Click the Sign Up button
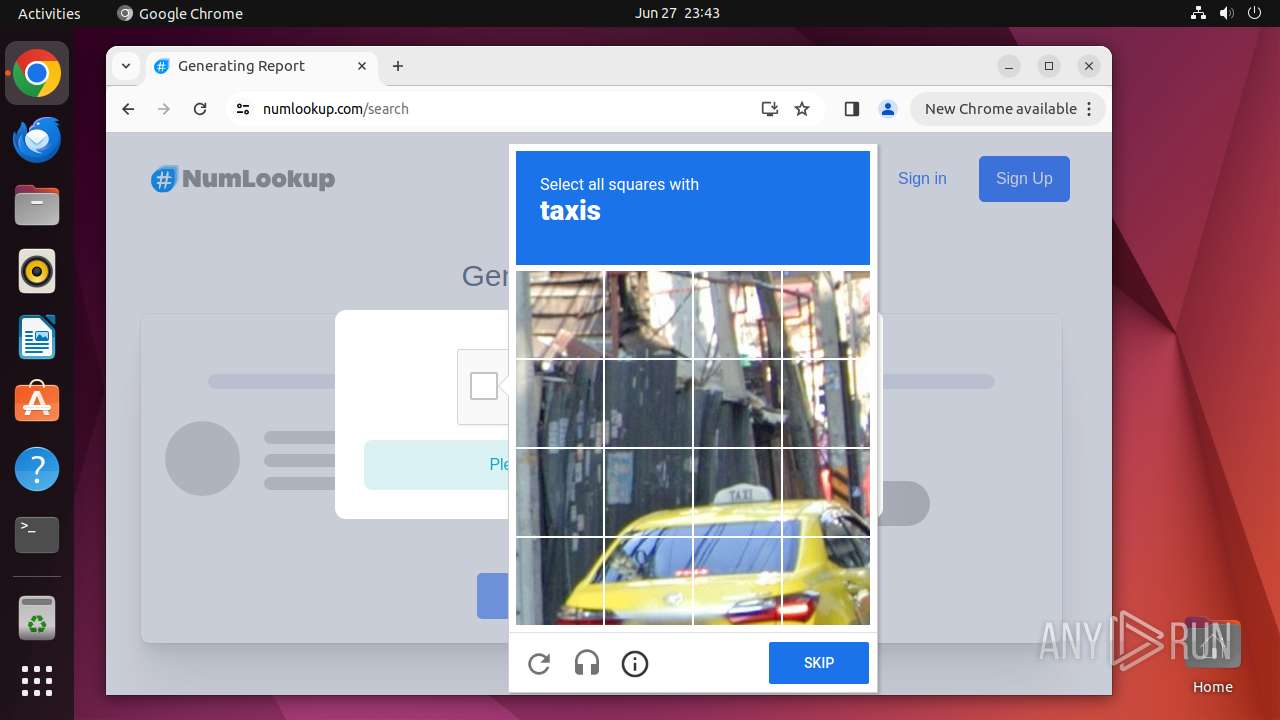Viewport: 1280px width, 720px height. tap(1024, 179)
